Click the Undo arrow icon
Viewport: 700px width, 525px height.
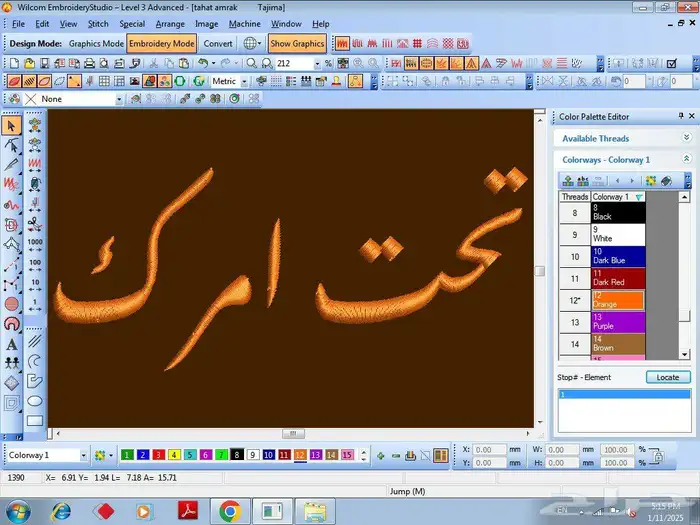[203, 63]
